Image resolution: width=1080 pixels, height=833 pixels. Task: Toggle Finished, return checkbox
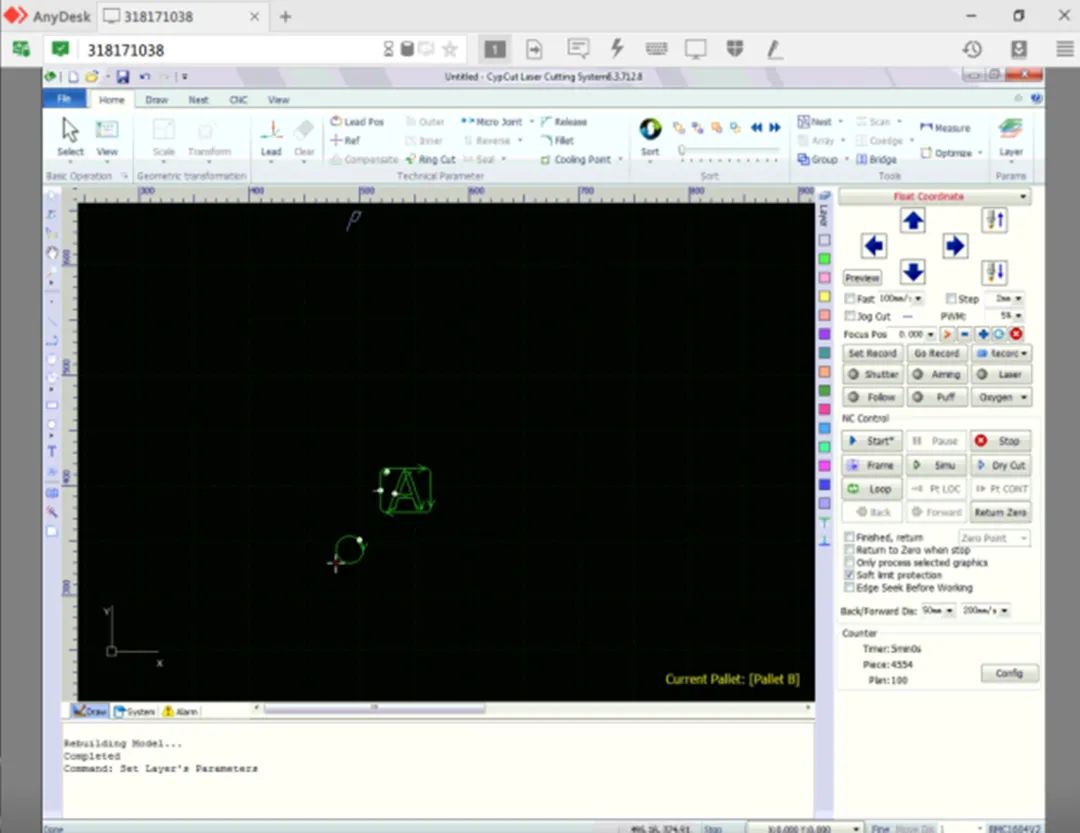coord(849,537)
